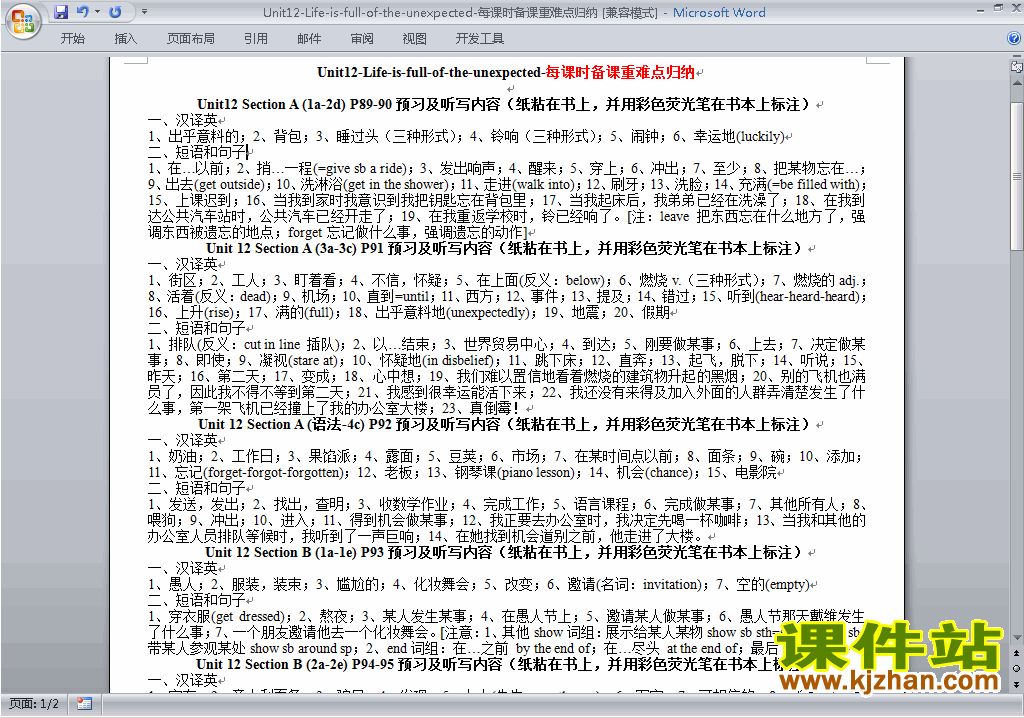Viewport: 1024px width, 718px height.
Task: Click the split-window handle above ruler icon
Action: [1017, 57]
